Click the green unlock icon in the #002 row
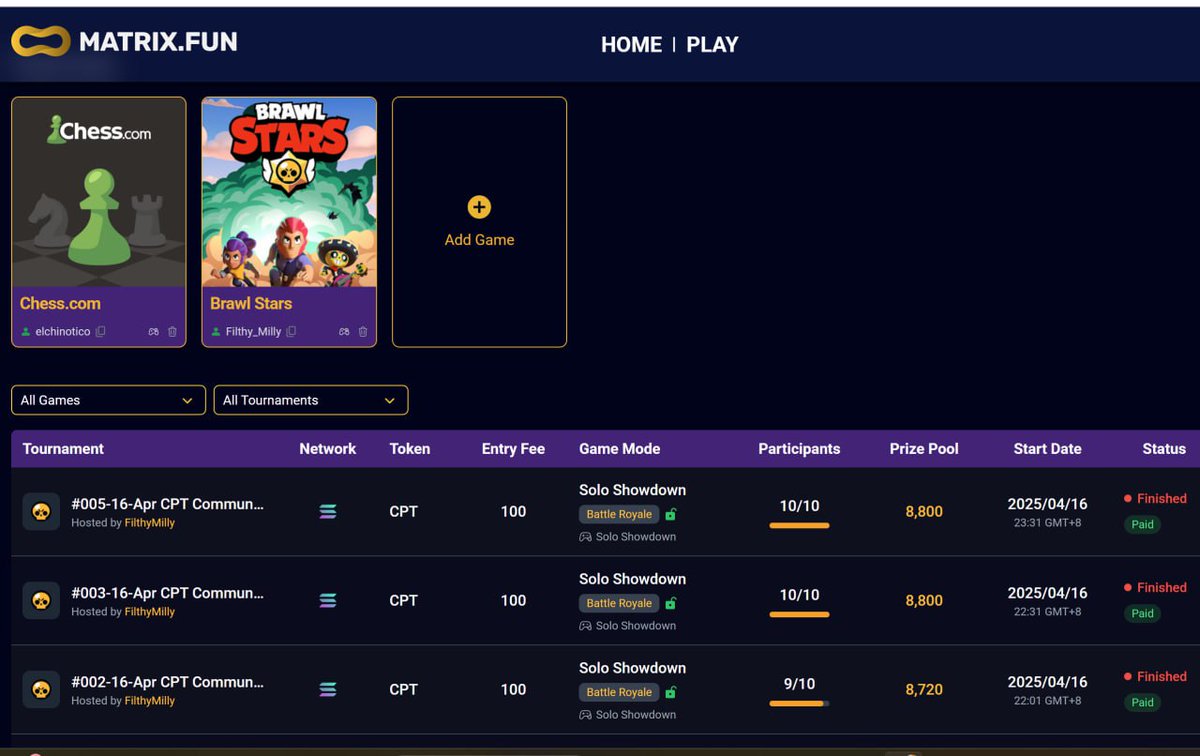Screen dimensions: 1200x756 671,692
